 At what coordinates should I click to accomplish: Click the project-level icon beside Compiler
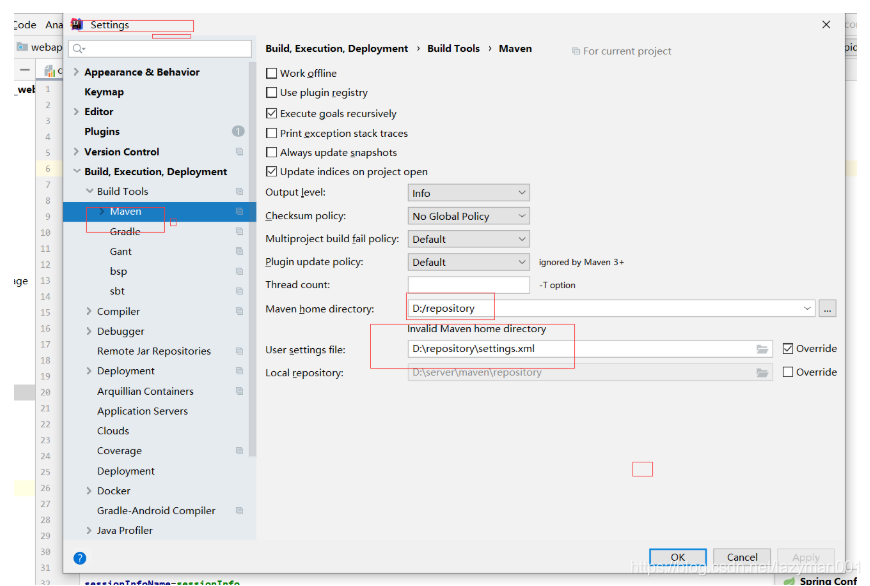click(240, 311)
